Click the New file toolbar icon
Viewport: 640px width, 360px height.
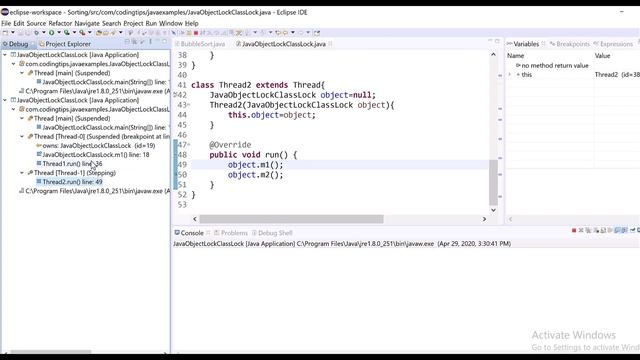(x=5, y=33)
